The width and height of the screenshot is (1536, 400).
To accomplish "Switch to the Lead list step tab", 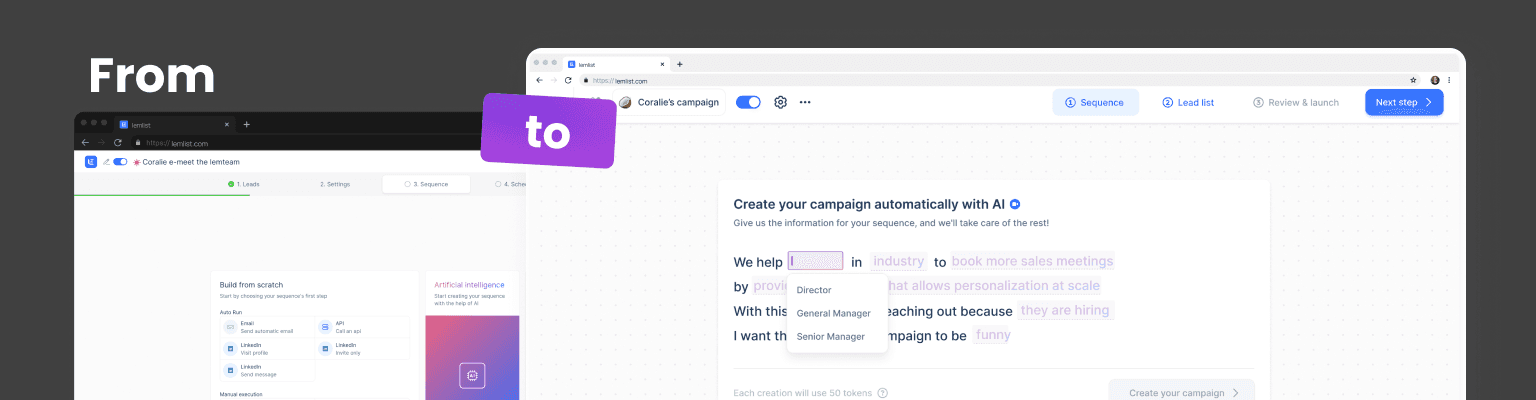I will point(1188,102).
